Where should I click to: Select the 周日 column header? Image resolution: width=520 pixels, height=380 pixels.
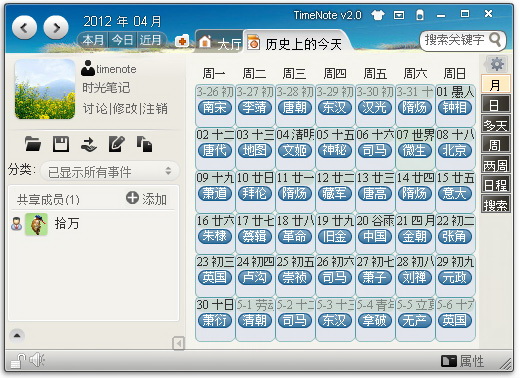click(455, 74)
